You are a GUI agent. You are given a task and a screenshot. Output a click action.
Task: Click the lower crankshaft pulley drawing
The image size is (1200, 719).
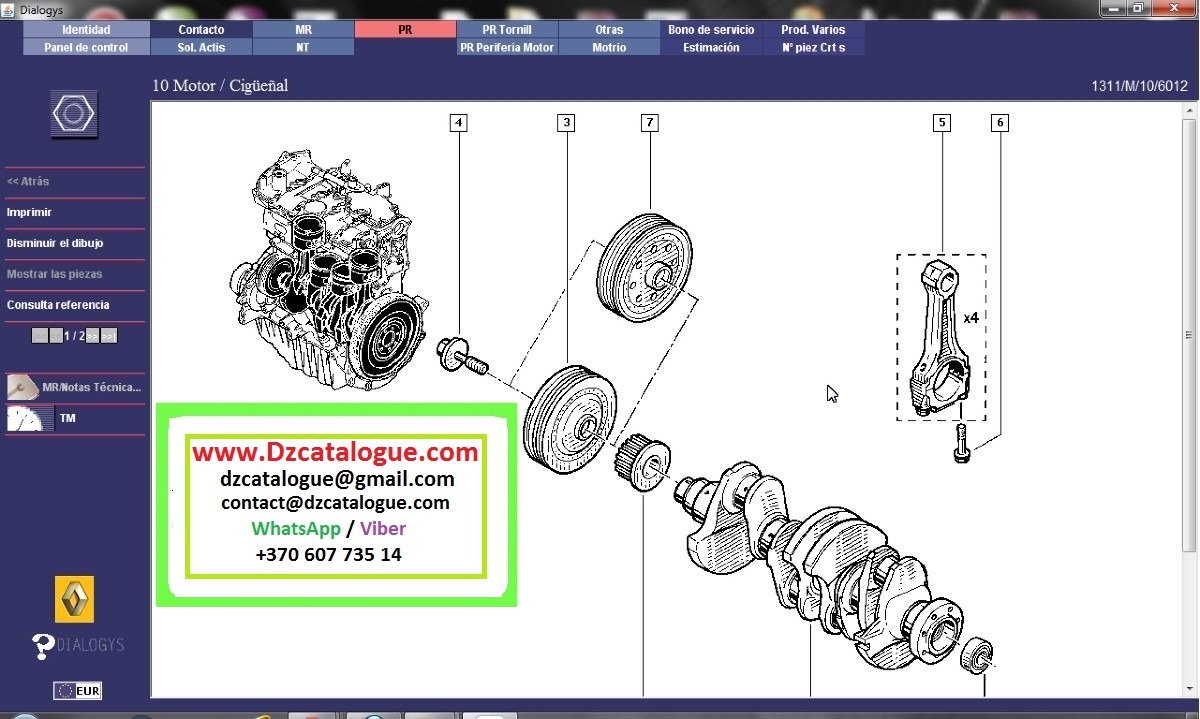[x=571, y=421]
